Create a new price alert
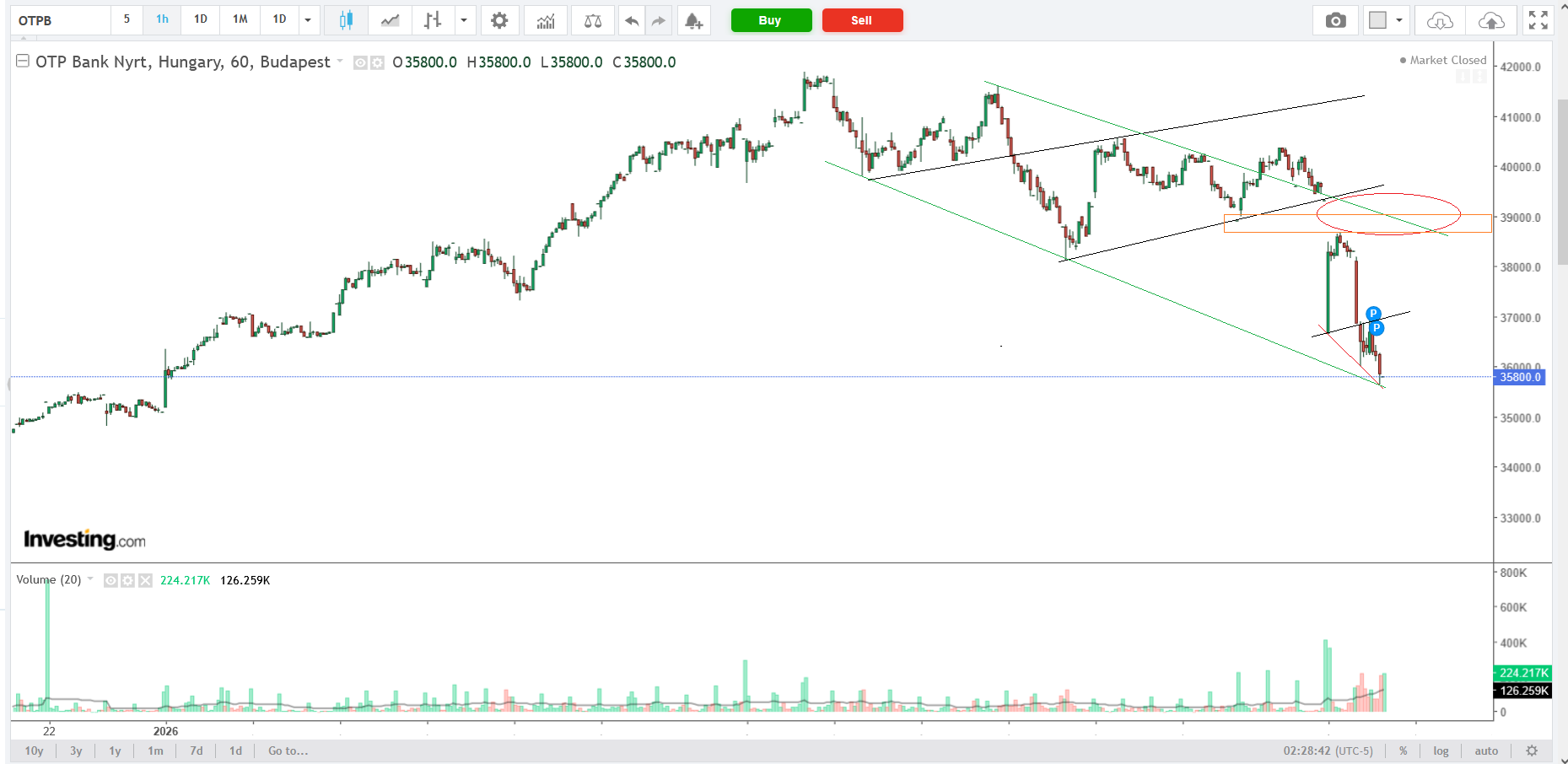The width and height of the screenshot is (1568, 764). pyautogui.click(x=693, y=20)
